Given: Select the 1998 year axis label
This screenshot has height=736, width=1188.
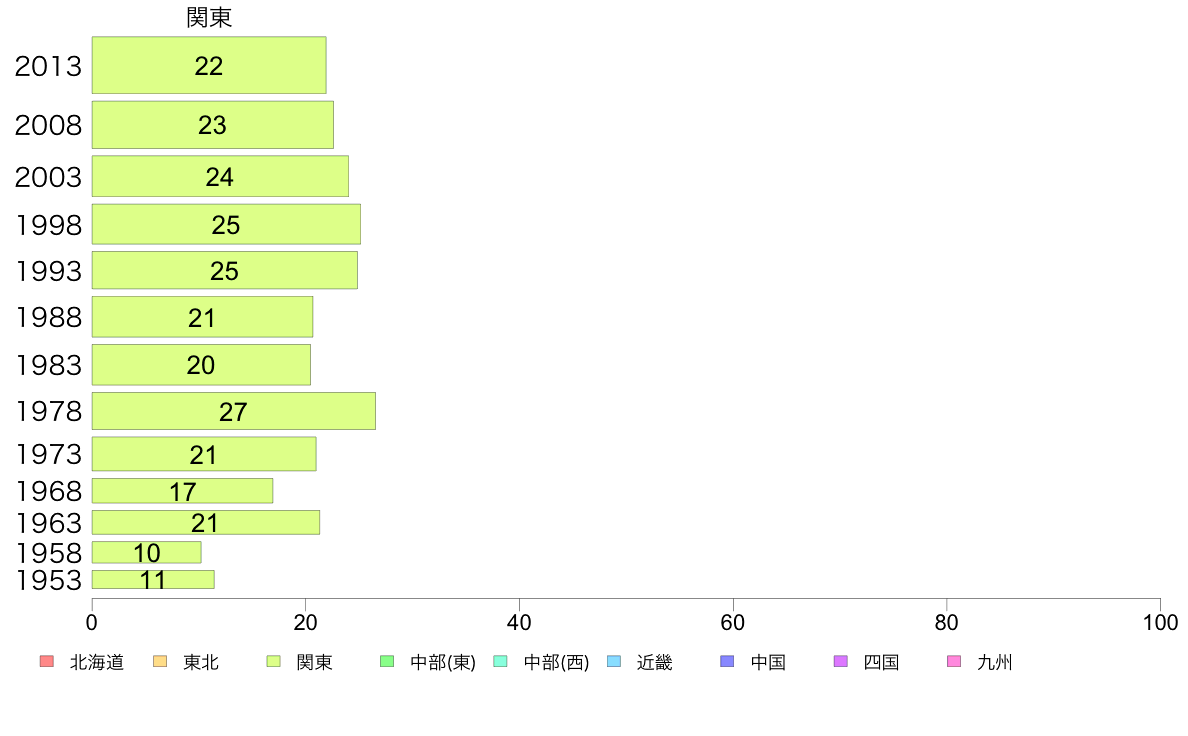Looking at the screenshot, I should click(48, 225).
